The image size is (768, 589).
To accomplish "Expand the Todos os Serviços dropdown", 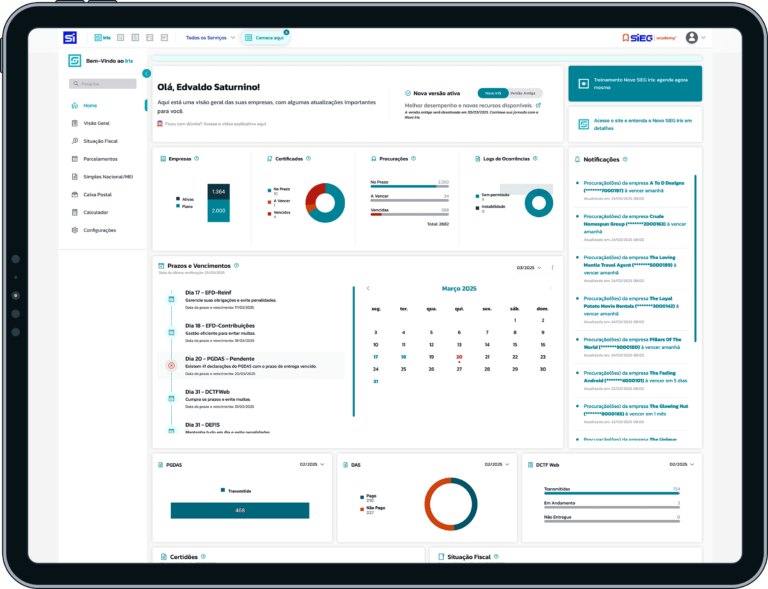I will 210,38.
